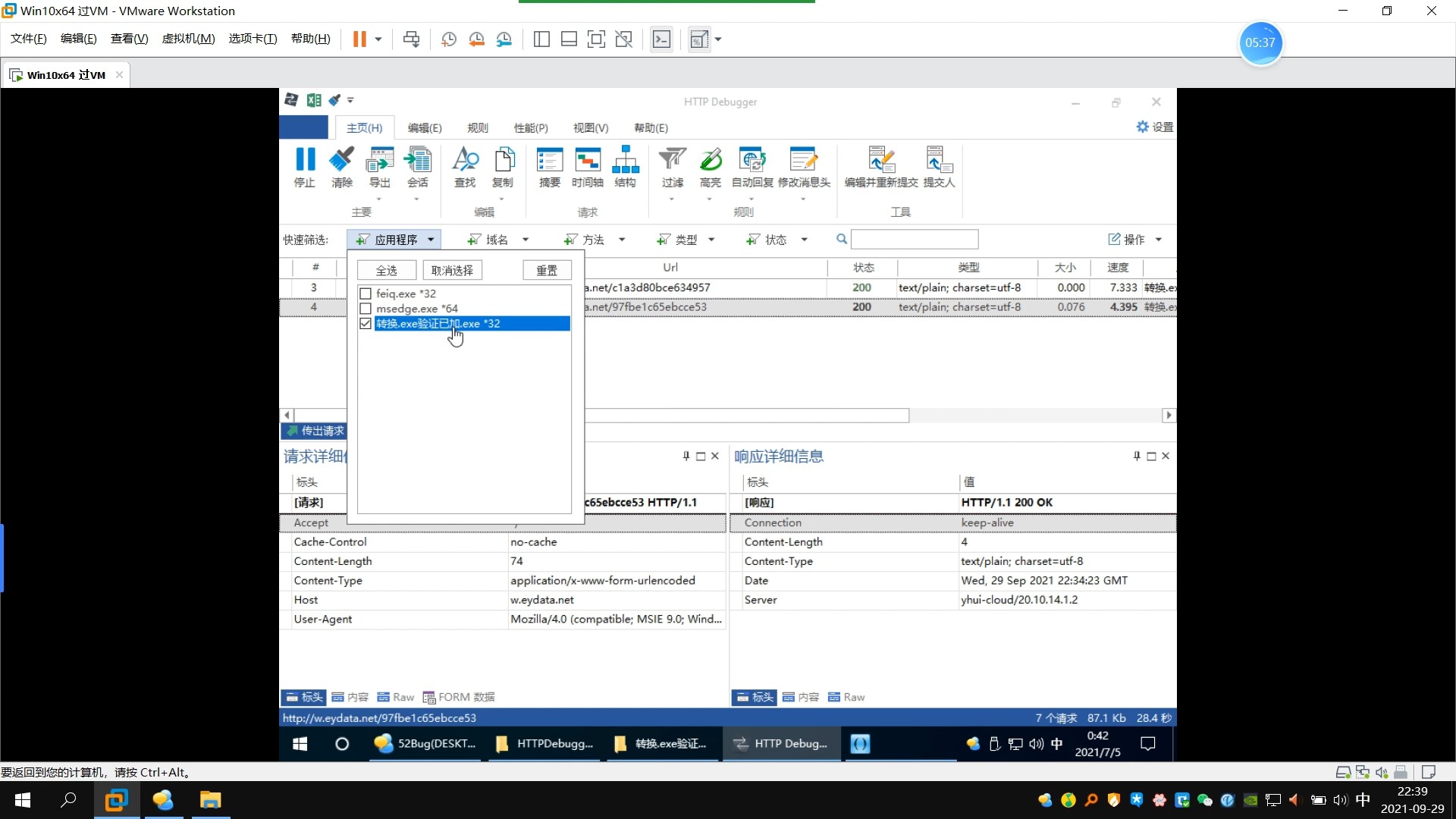Click VMware console view icon
The width and height of the screenshot is (1456, 819).
pos(661,39)
